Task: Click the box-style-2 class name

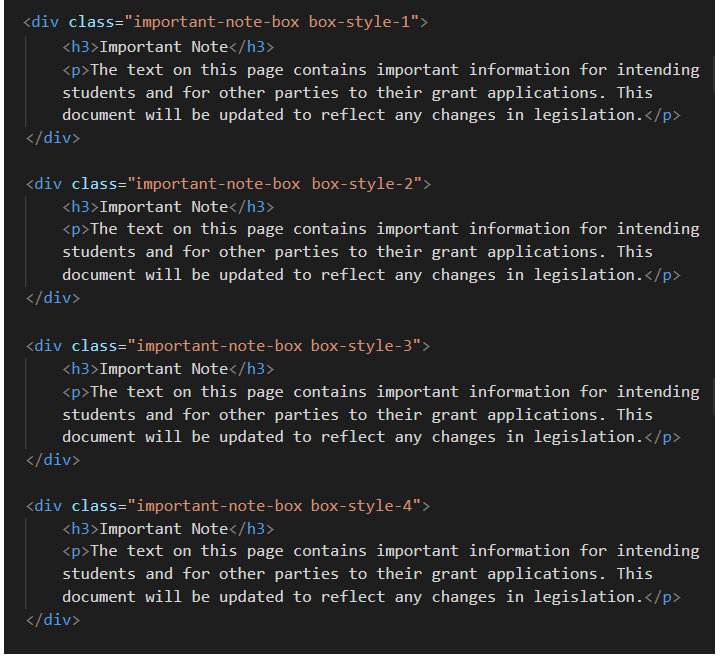Action: pyautogui.click(x=365, y=184)
